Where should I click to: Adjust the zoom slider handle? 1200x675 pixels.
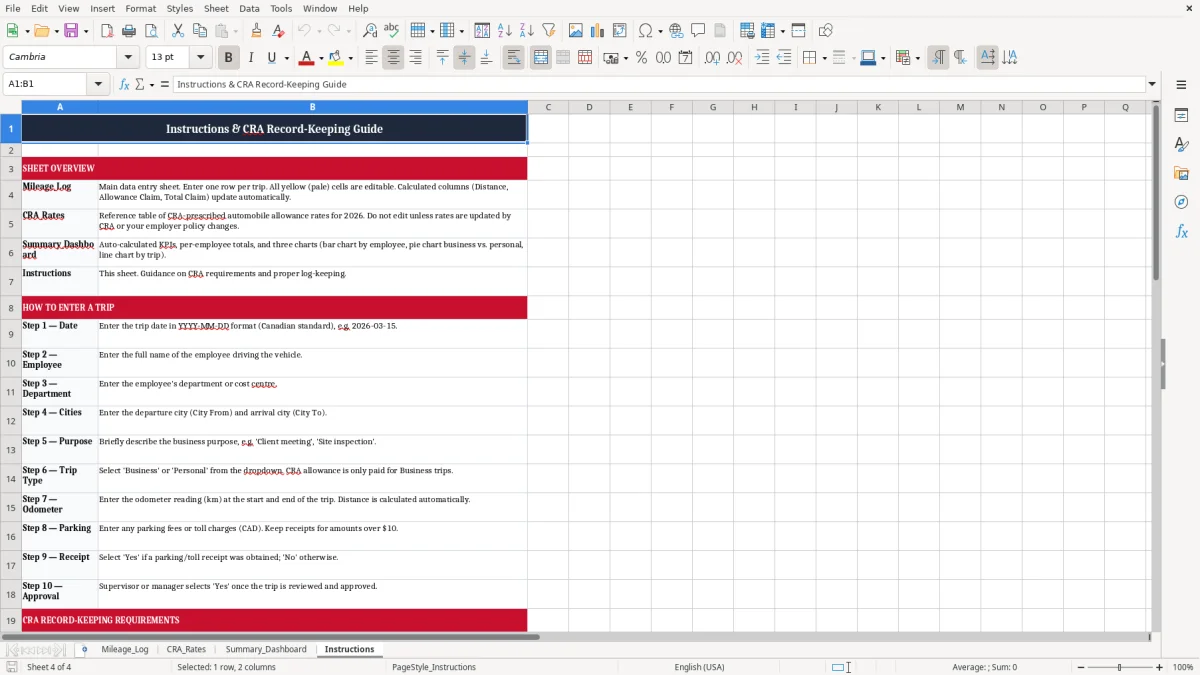pos(1120,667)
